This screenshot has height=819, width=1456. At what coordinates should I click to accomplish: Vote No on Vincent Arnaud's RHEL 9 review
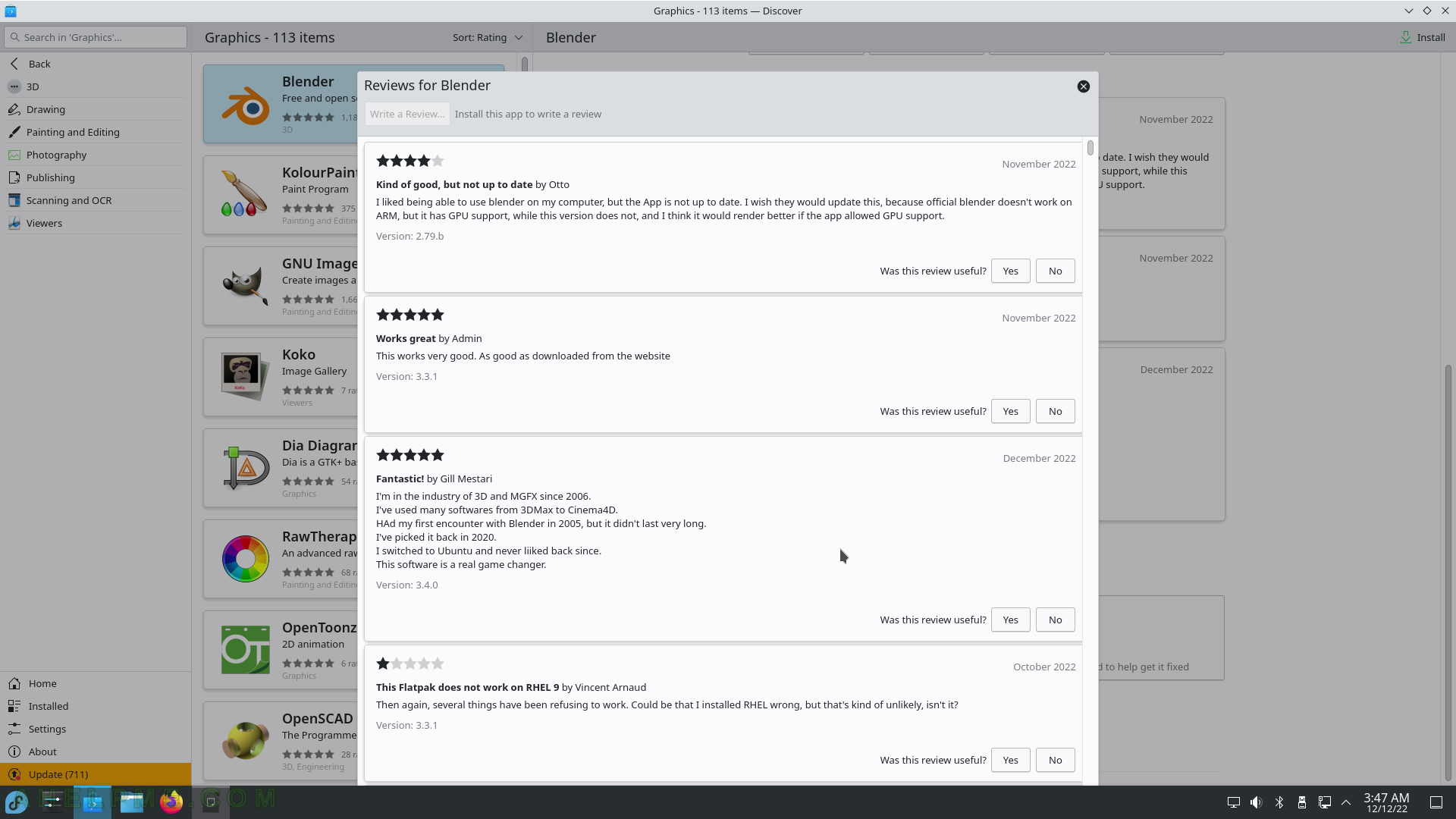[1055, 760]
